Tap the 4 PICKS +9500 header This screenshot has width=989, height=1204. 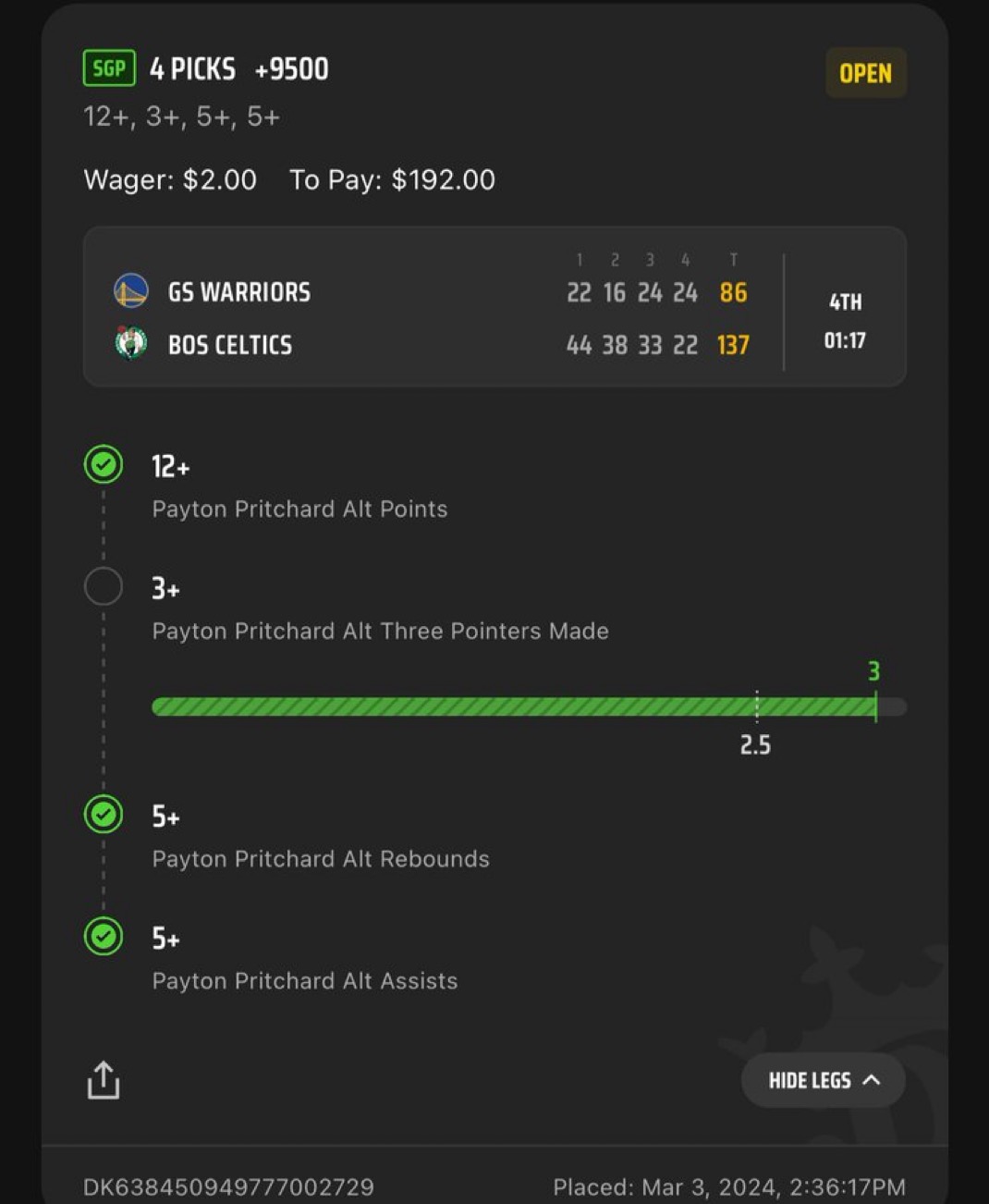point(239,69)
